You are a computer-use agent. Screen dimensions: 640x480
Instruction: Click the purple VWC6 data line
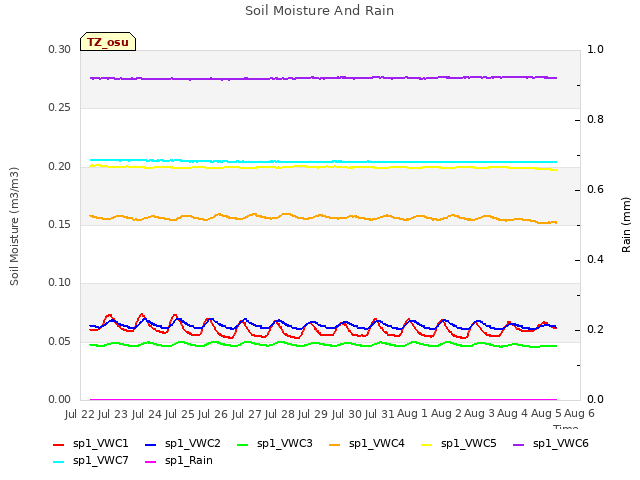click(x=322, y=78)
